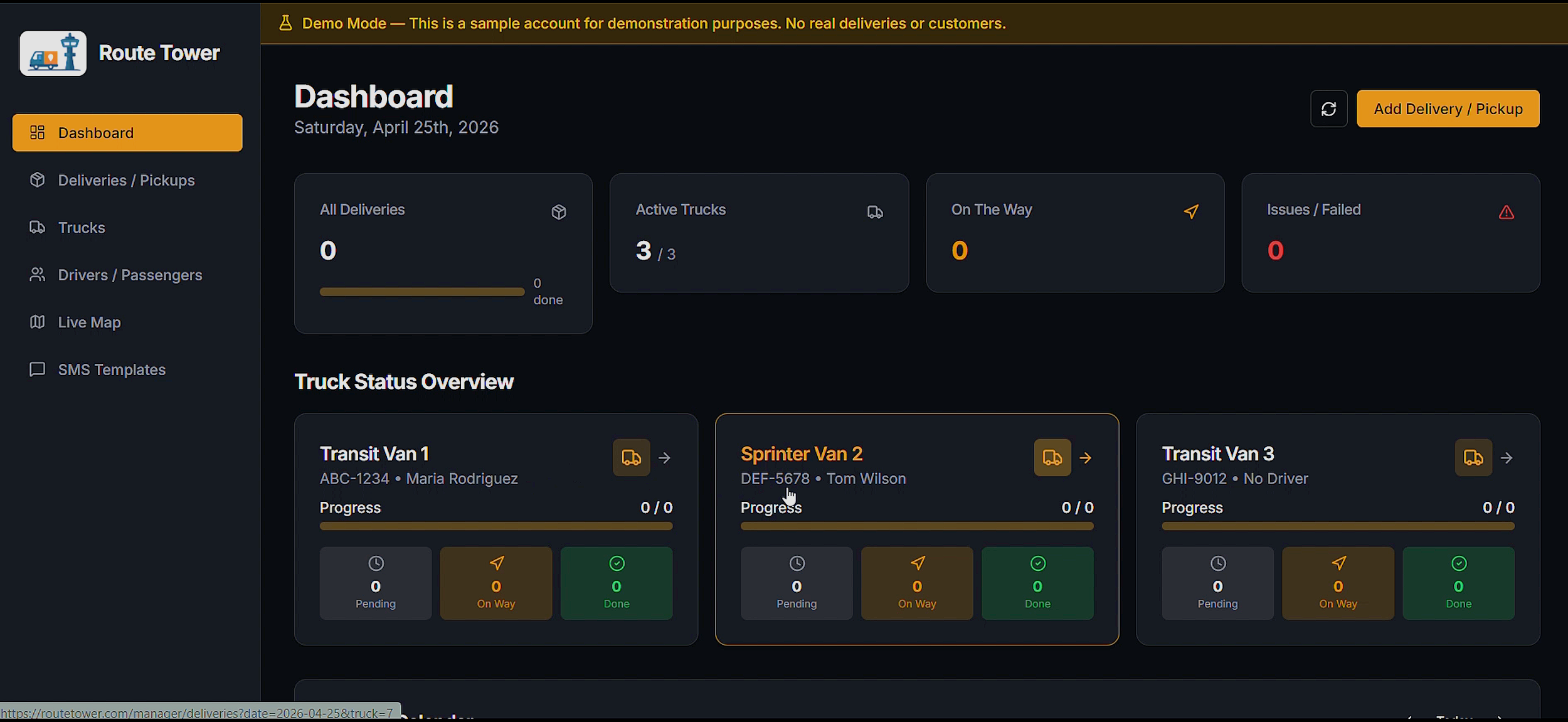Open SMS Templates in sidebar
Viewport: 1568px width, 722px height.
[x=112, y=369]
